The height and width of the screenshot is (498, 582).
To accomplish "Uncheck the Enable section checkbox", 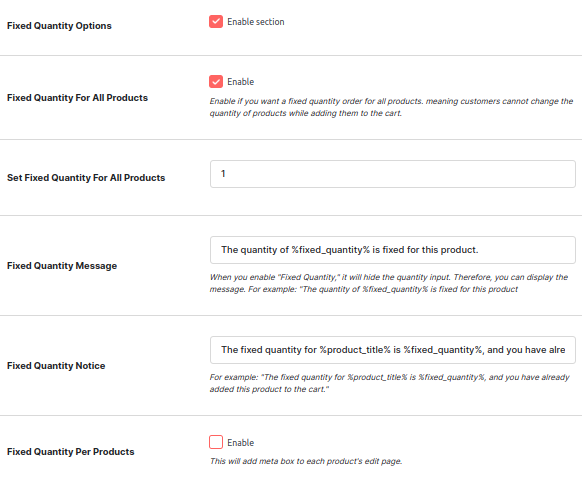I will 216,22.
